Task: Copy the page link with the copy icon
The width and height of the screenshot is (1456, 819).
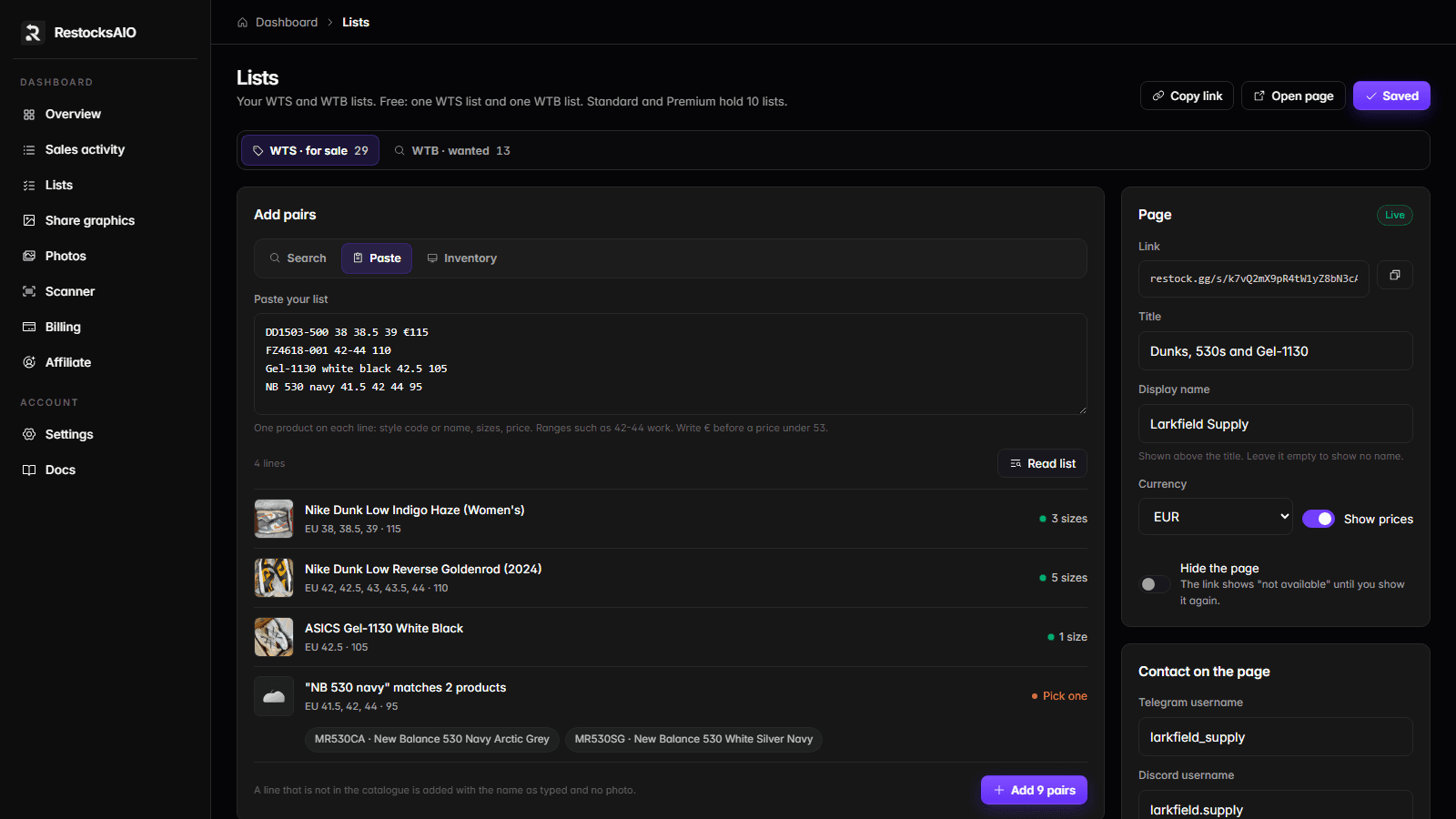Action: pos(1395,275)
